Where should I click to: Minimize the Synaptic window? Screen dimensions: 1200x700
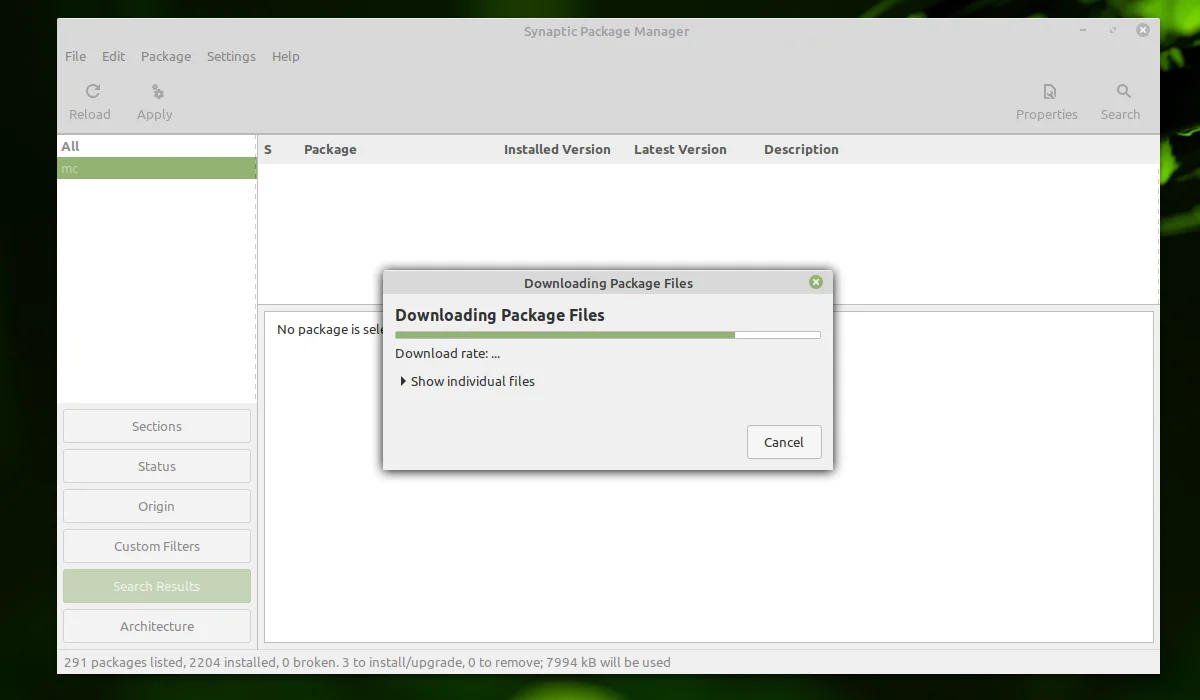tap(1084, 31)
